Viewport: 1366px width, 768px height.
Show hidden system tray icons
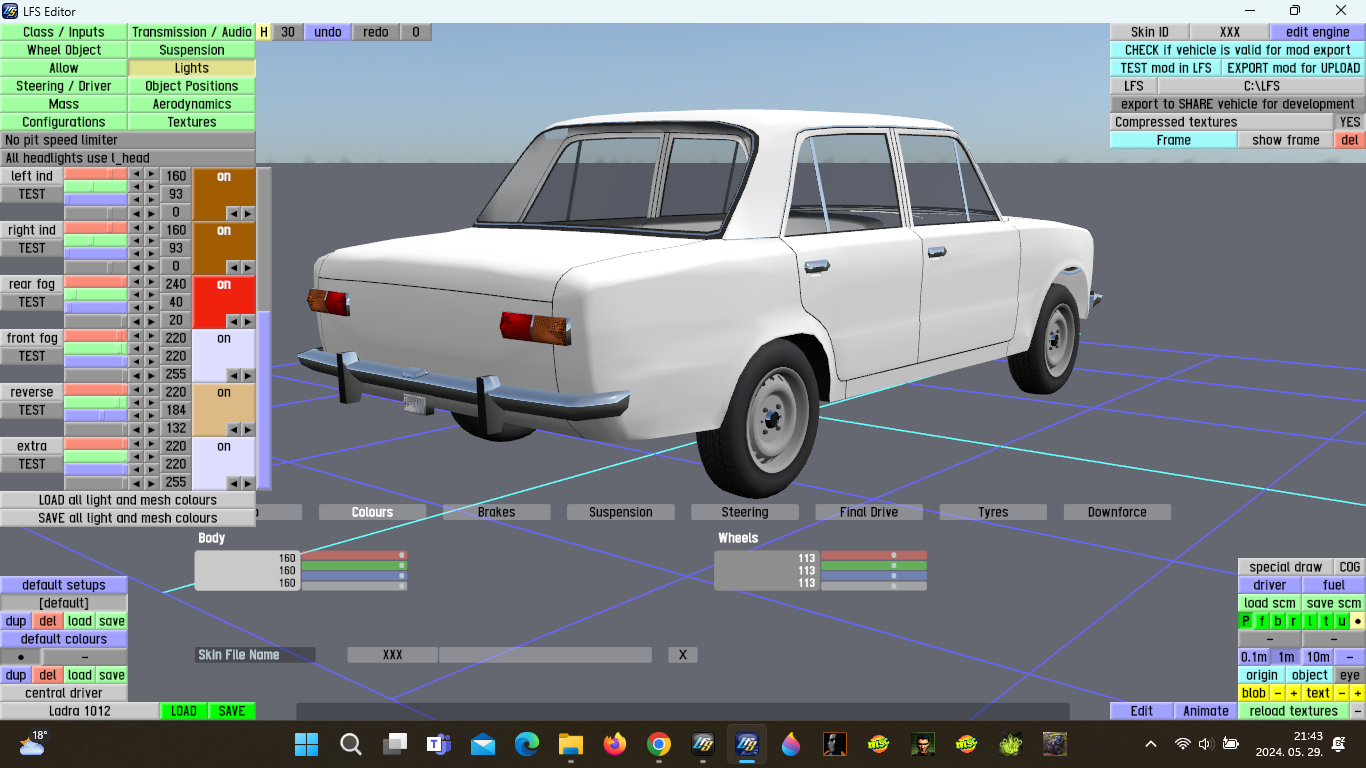(x=1151, y=744)
